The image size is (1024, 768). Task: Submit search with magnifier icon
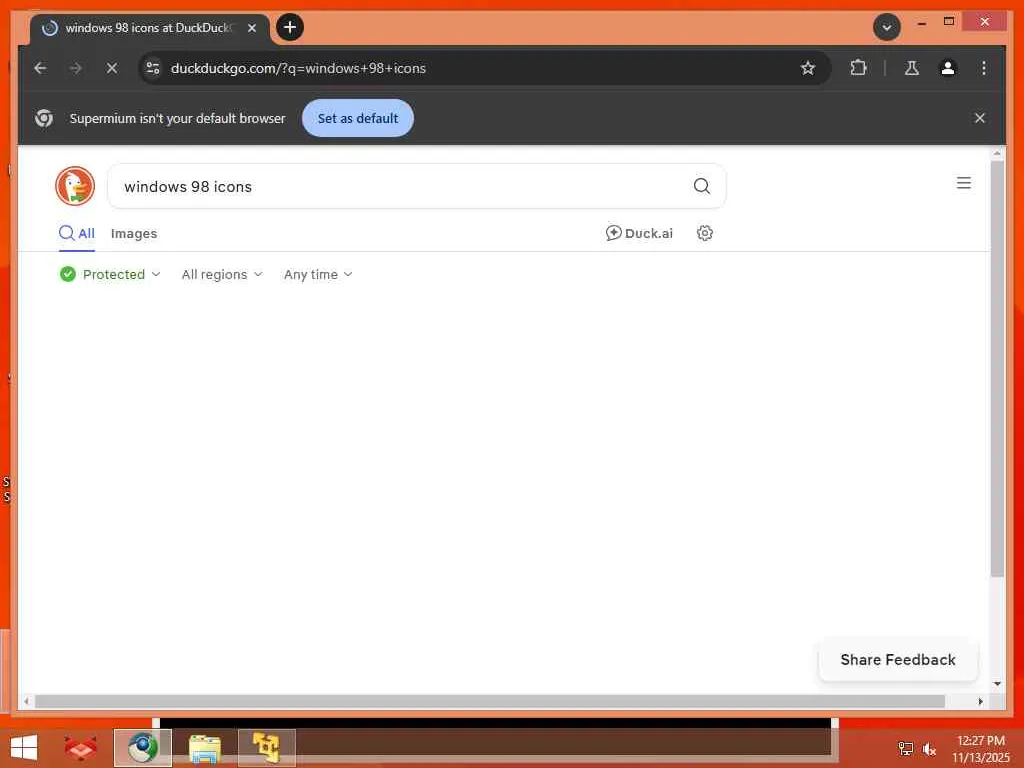pos(702,186)
